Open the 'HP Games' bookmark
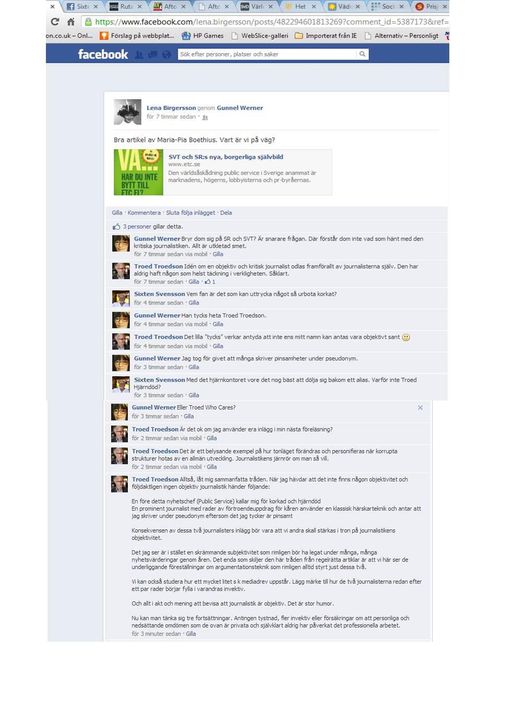This screenshot has width=526, height=701. point(202,36)
